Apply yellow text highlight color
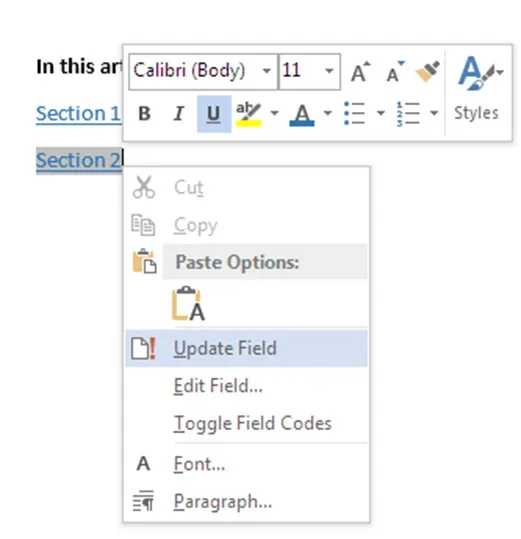This screenshot has width=521, height=539. click(248, 114)
